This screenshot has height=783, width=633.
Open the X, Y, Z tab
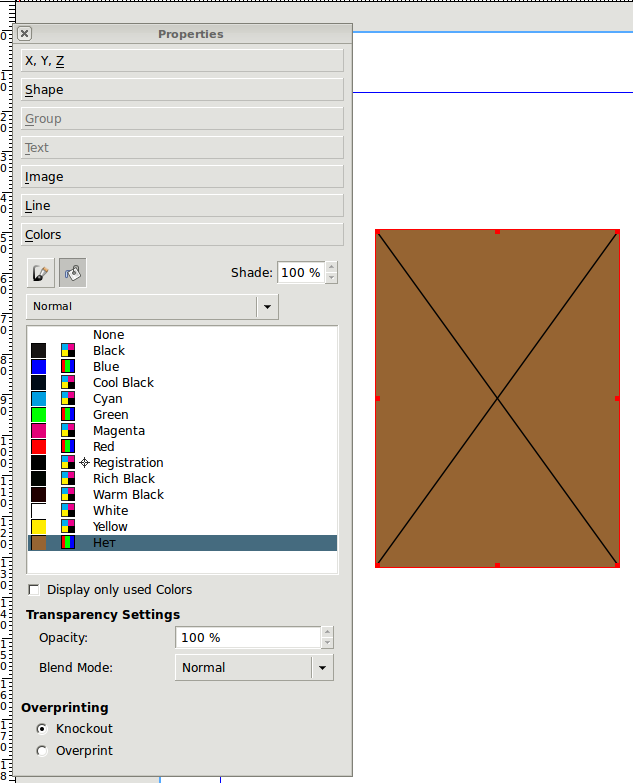(183, 61)
